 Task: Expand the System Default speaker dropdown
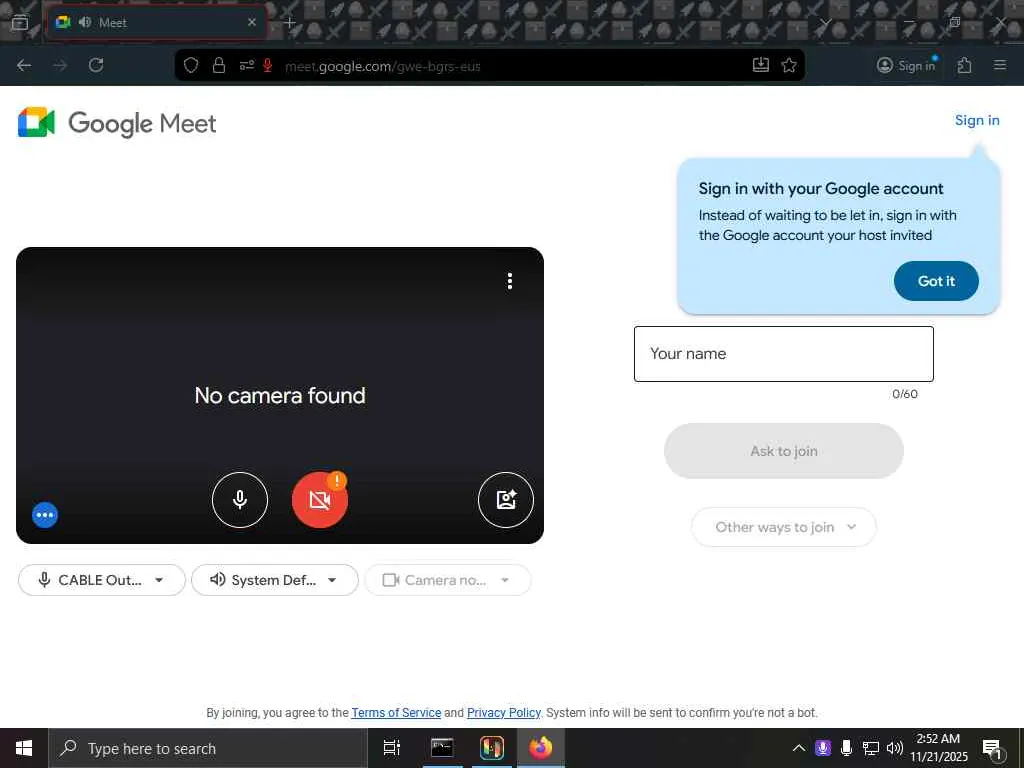click(x=275, y=580)
